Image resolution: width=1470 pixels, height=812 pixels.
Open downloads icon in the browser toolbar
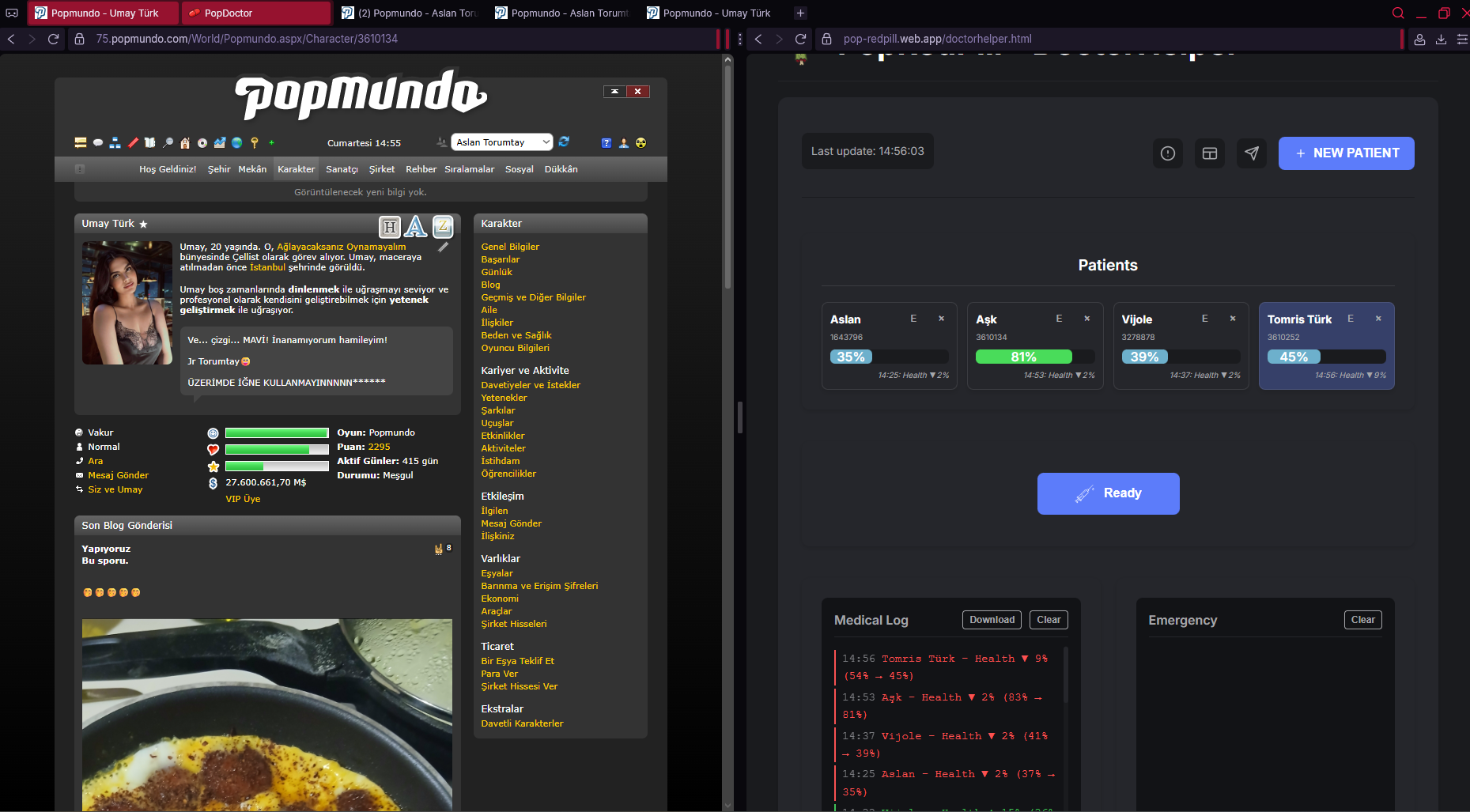click(x=1442, y=39)
